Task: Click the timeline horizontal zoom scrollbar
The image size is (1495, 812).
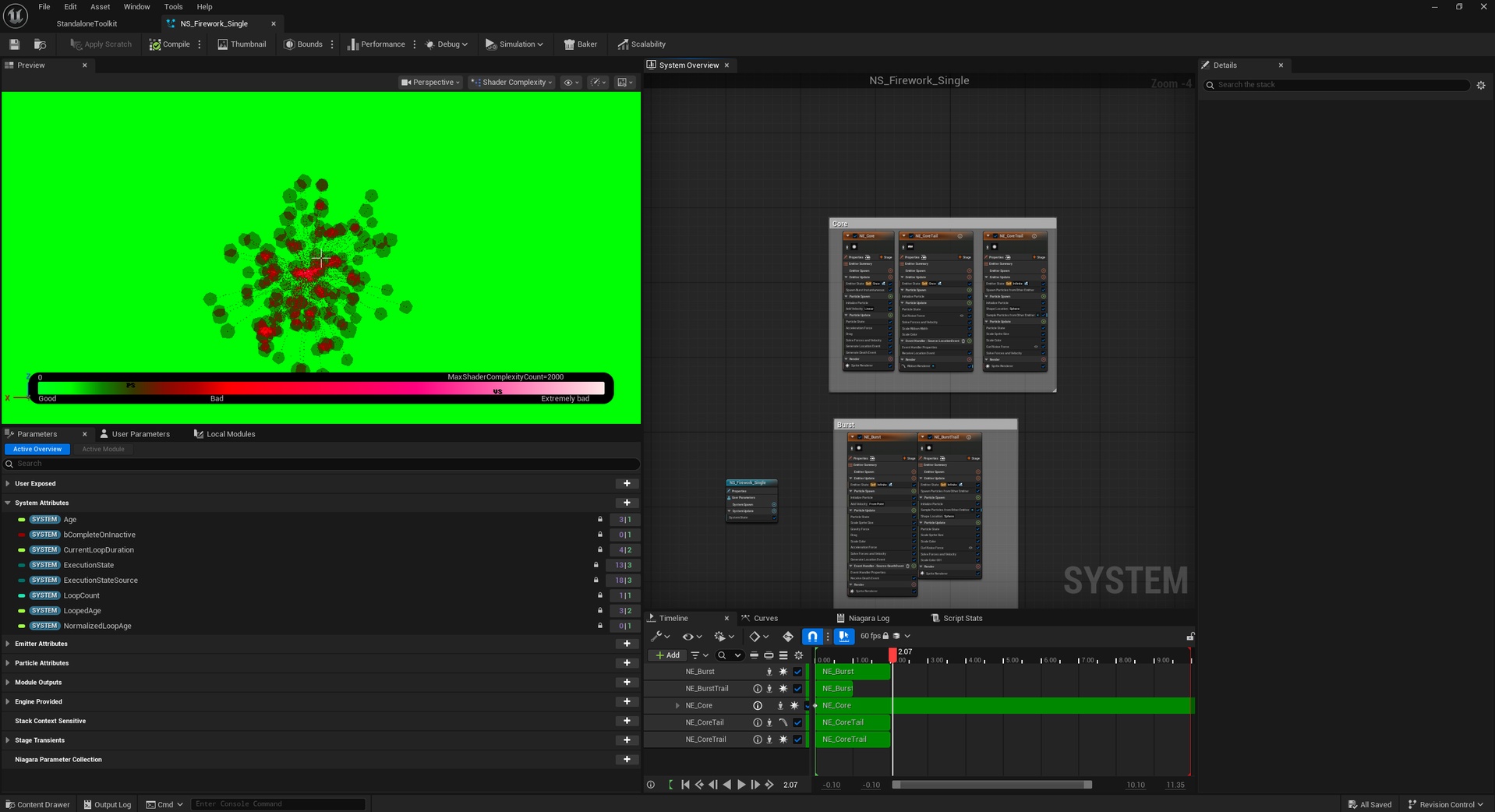Action: click(992, 785)
